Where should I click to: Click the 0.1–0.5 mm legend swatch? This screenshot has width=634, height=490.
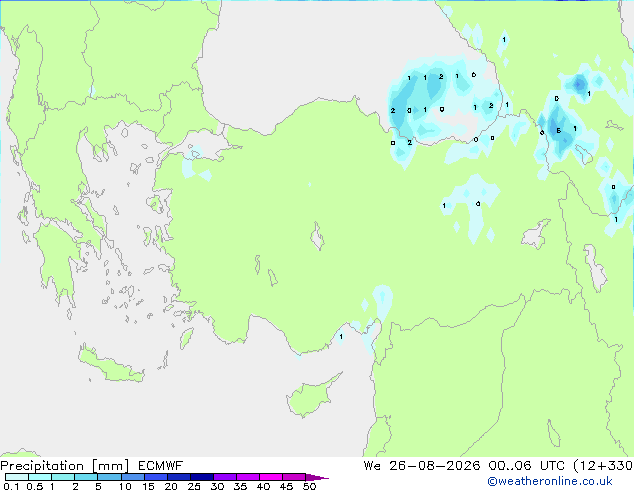[17, 477]
